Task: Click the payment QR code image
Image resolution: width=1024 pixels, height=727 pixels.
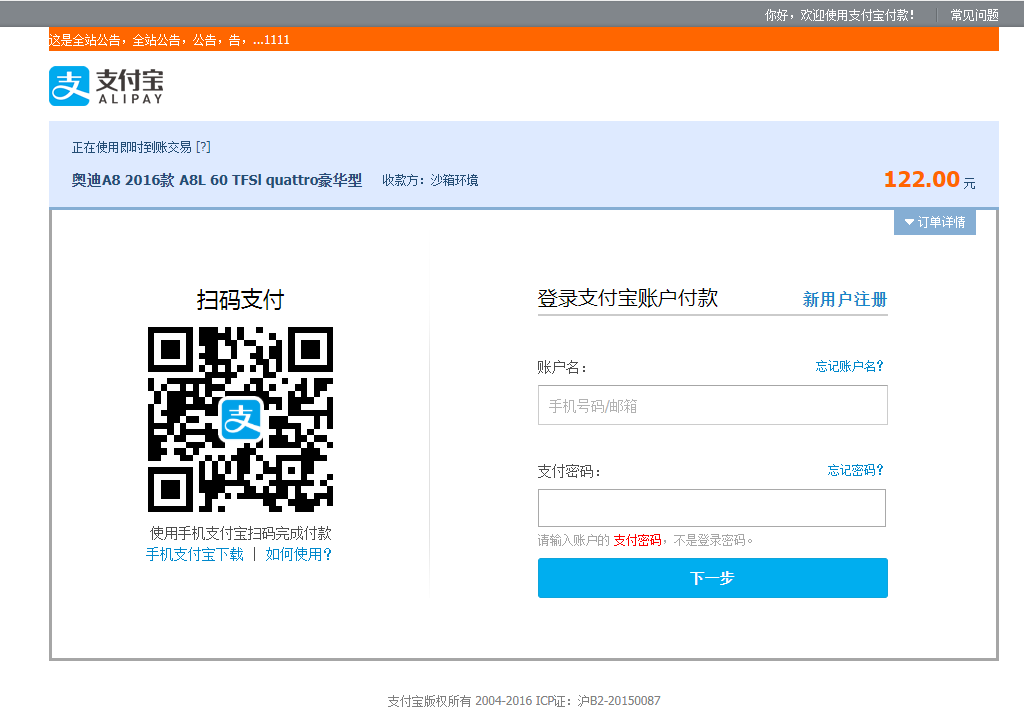Action: (240, 419)
